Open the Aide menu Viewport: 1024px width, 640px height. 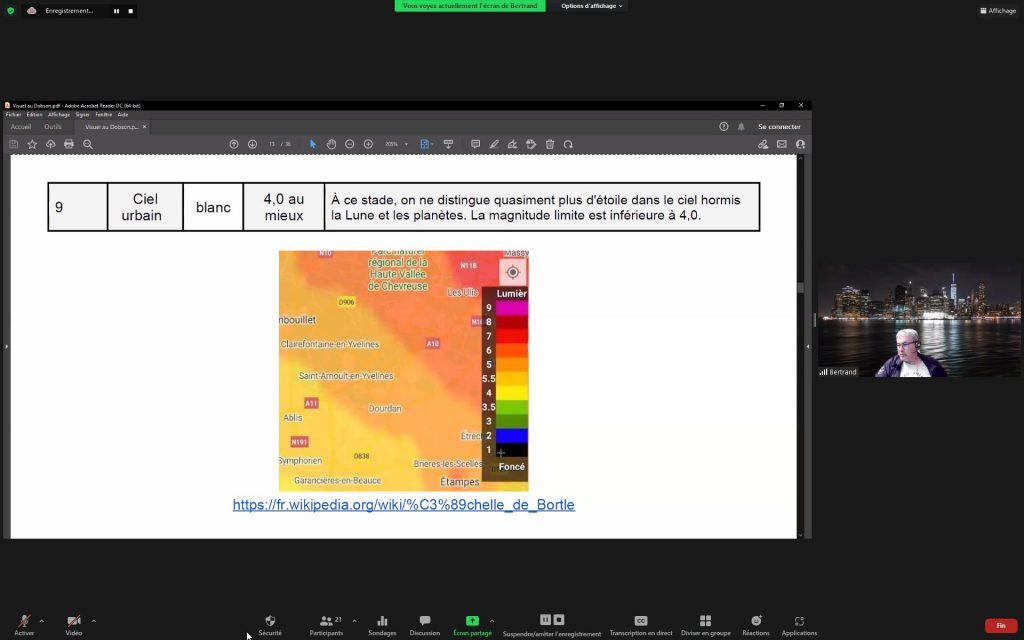click(x=123, y=115)
